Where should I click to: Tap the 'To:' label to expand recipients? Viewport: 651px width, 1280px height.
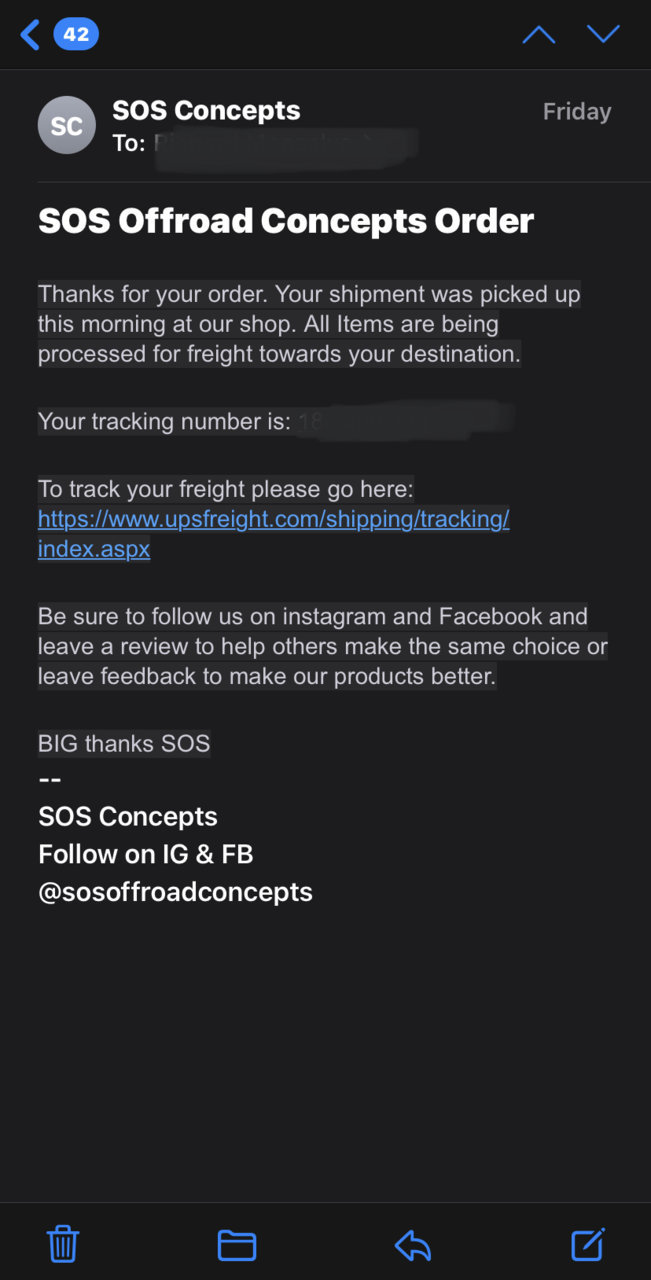pos(129,143)
